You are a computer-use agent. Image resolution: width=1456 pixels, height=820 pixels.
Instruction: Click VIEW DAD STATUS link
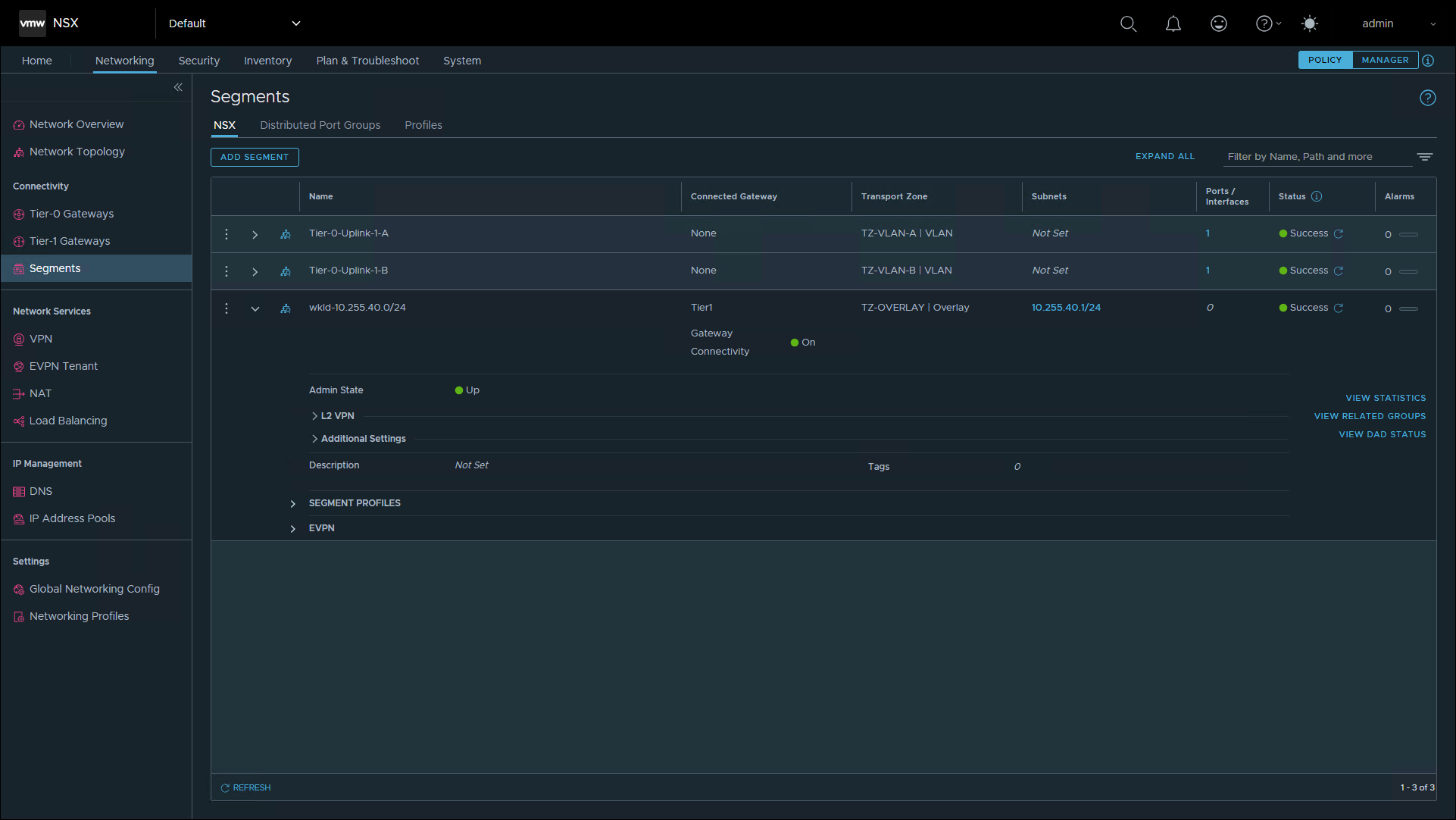pyautogui.click(x=1383, y=434)
